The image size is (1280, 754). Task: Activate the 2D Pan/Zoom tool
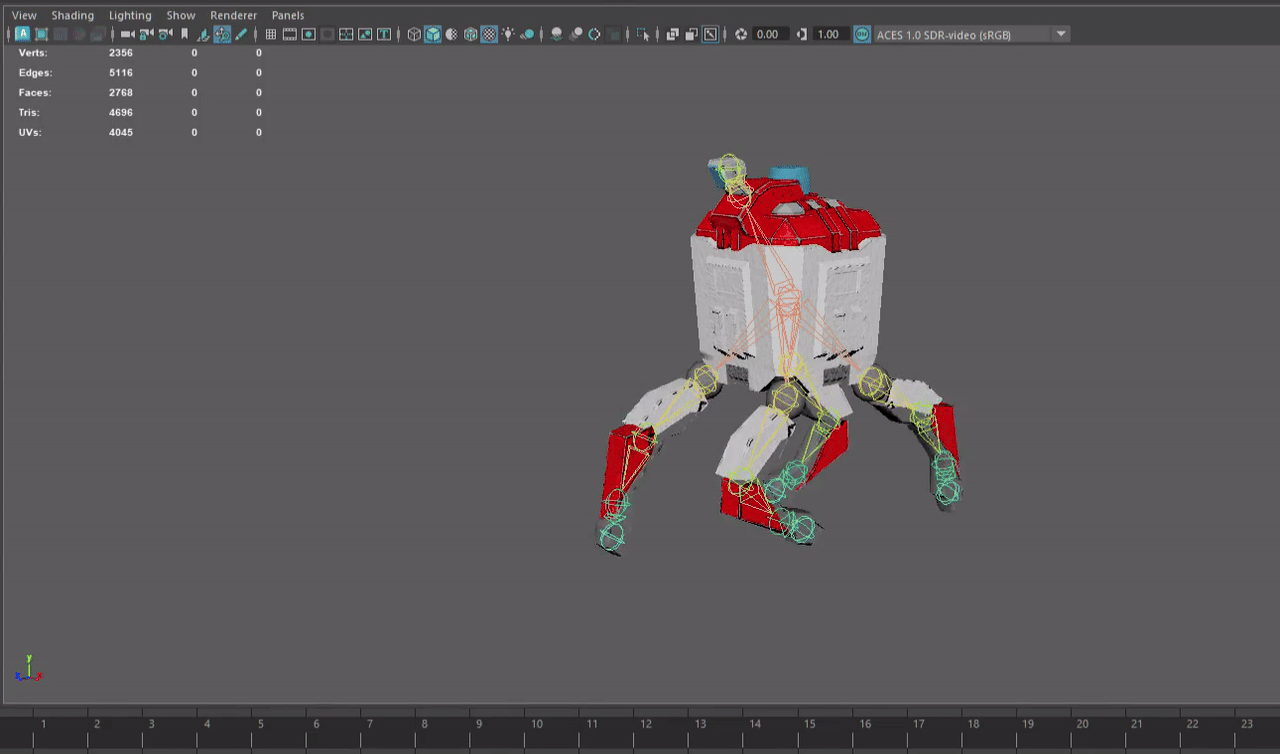[222, 34]
